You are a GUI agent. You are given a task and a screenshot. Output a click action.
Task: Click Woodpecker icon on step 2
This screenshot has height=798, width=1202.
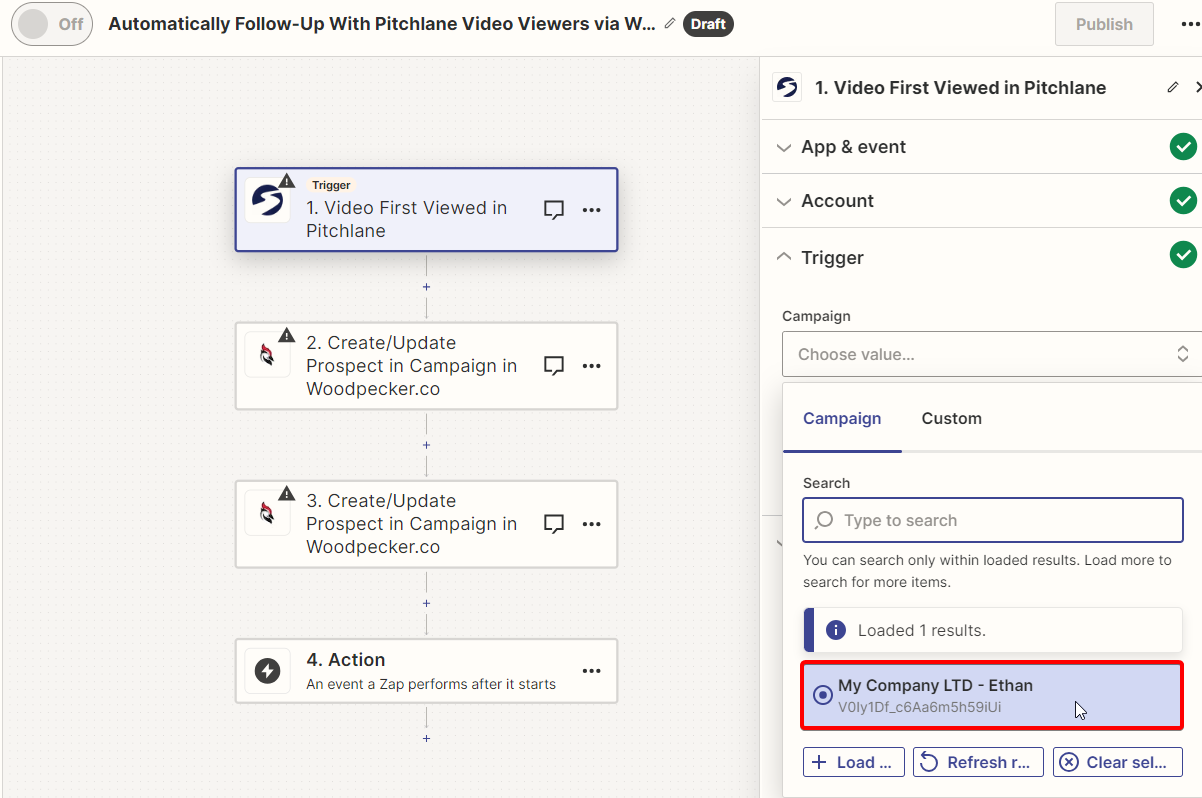tap(267, 355)
